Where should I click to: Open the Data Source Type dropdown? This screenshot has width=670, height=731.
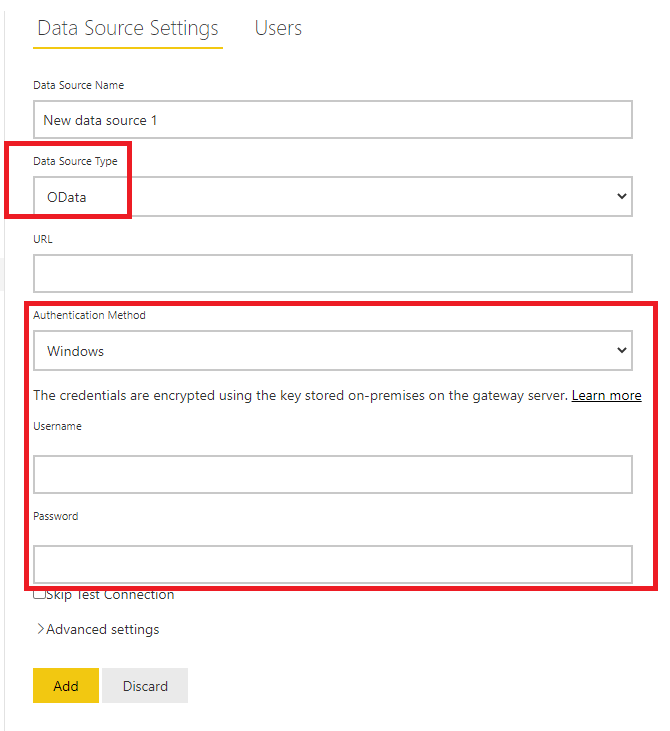(x=332, y=196)
